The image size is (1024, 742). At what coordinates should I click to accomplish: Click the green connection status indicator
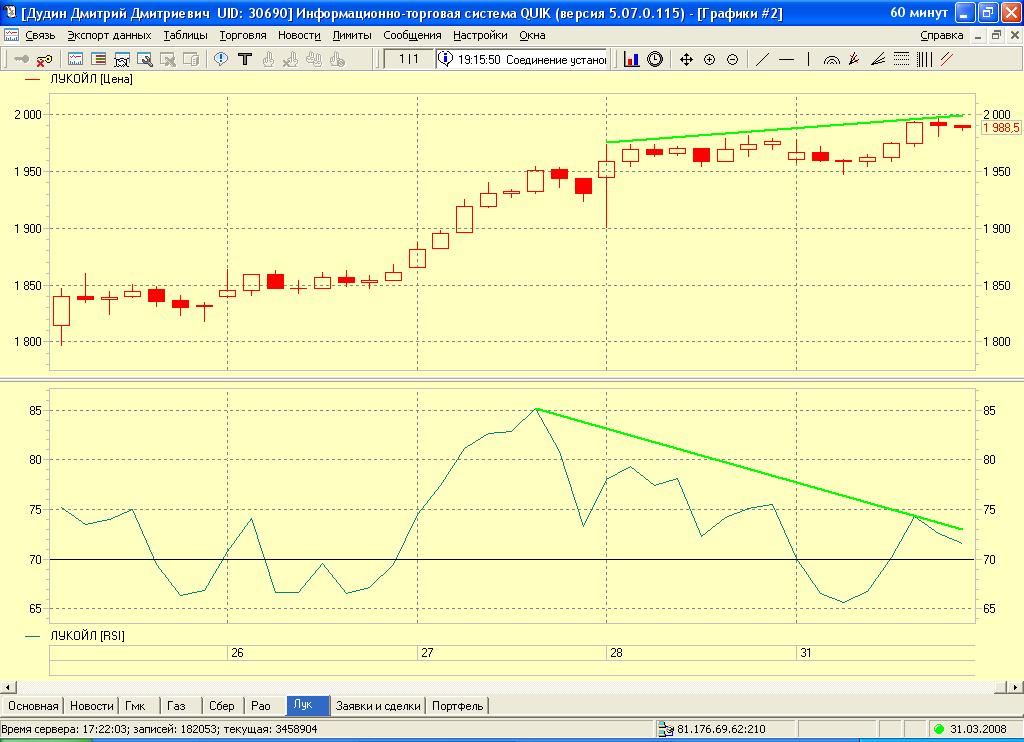click(x=939, y=729)
